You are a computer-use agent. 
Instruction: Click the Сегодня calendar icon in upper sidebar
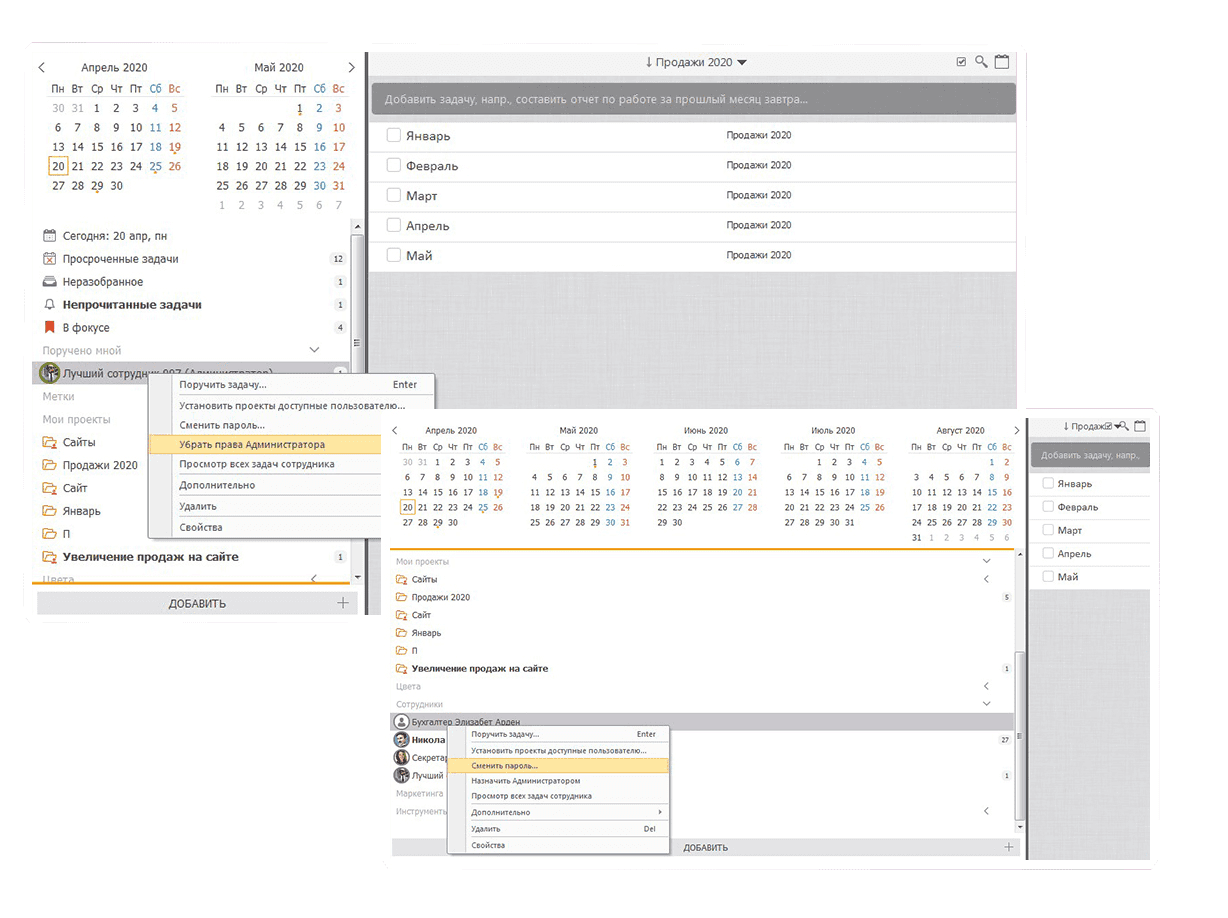50,236
